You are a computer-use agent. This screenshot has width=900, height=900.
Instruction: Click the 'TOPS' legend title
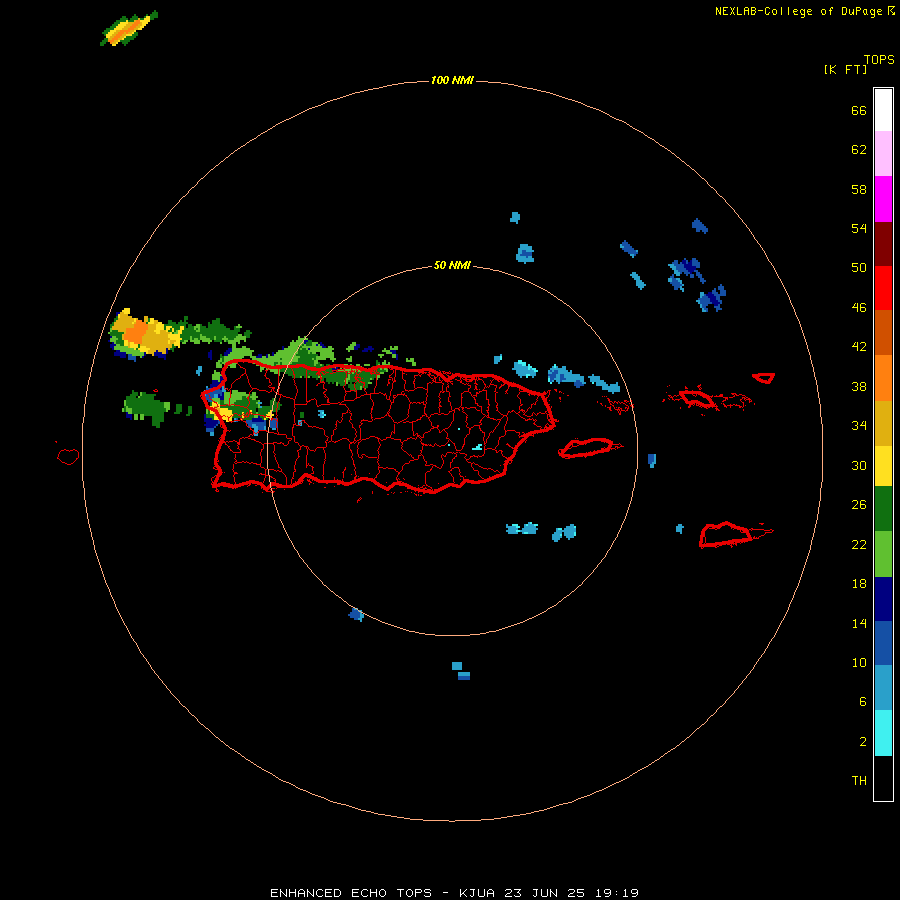click(879, 59)
